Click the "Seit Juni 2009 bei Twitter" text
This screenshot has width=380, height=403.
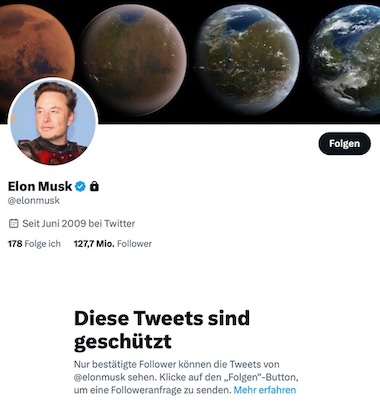pos(79,223)
